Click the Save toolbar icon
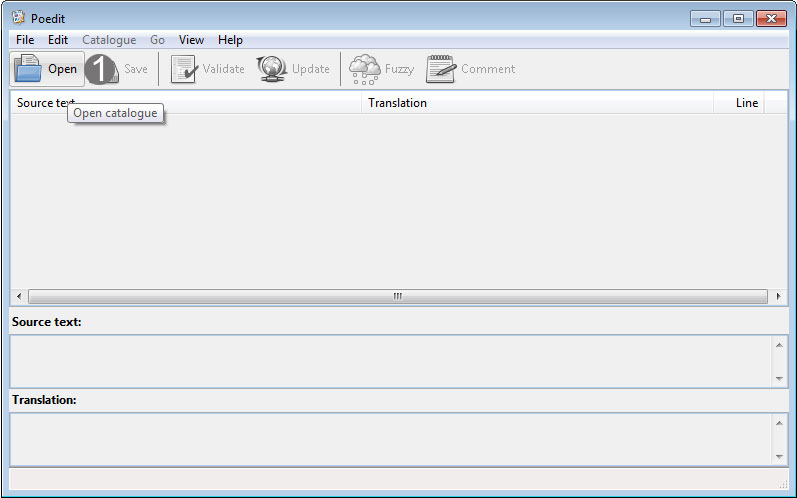The image size is (797, 498). tap(103, 69)
